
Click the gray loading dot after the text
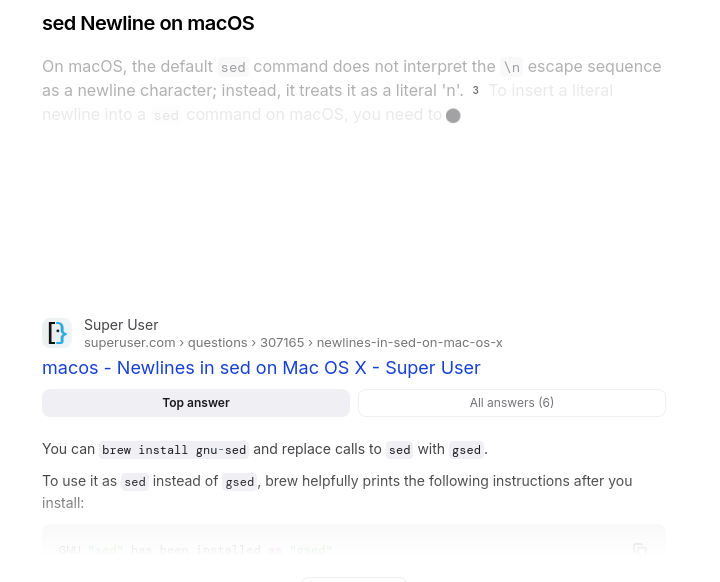click(x=453, y=116)
